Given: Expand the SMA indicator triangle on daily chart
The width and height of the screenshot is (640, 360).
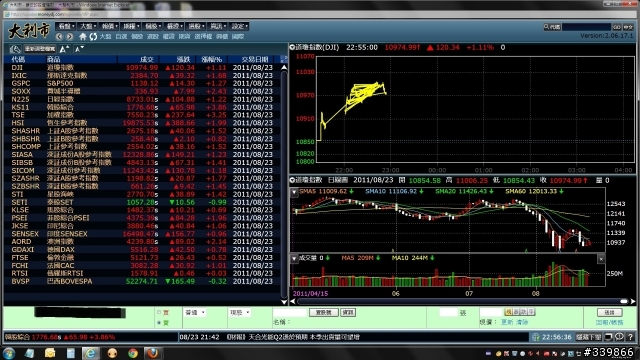Looking at the screenshot, I should 294,192.
